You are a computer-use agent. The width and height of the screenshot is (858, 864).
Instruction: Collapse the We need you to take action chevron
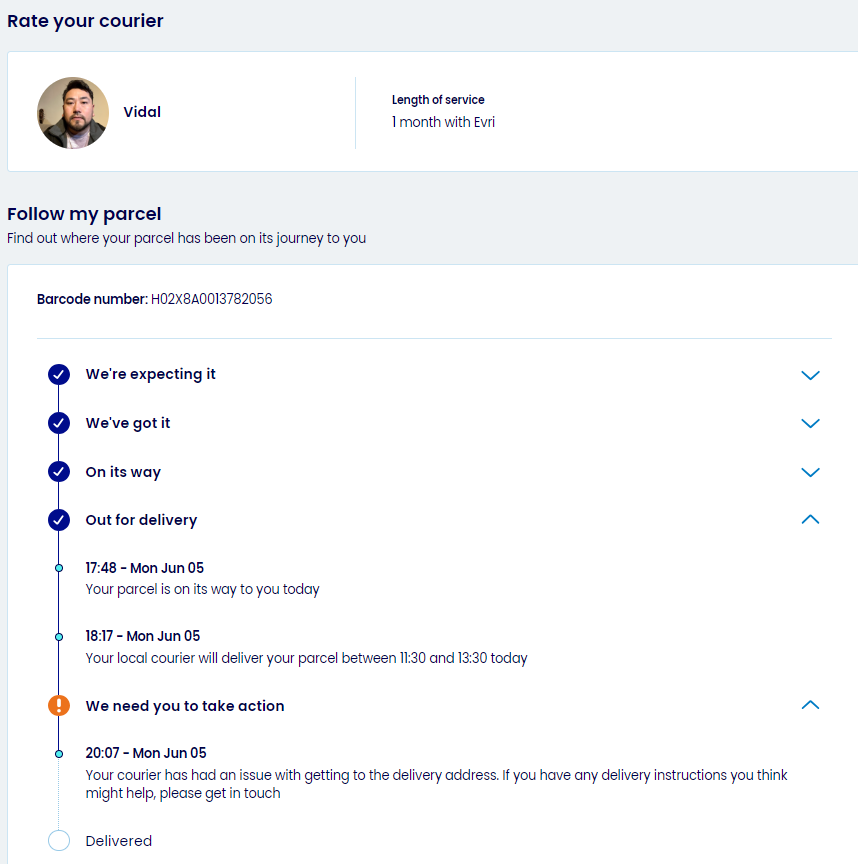tap(810, 706)
